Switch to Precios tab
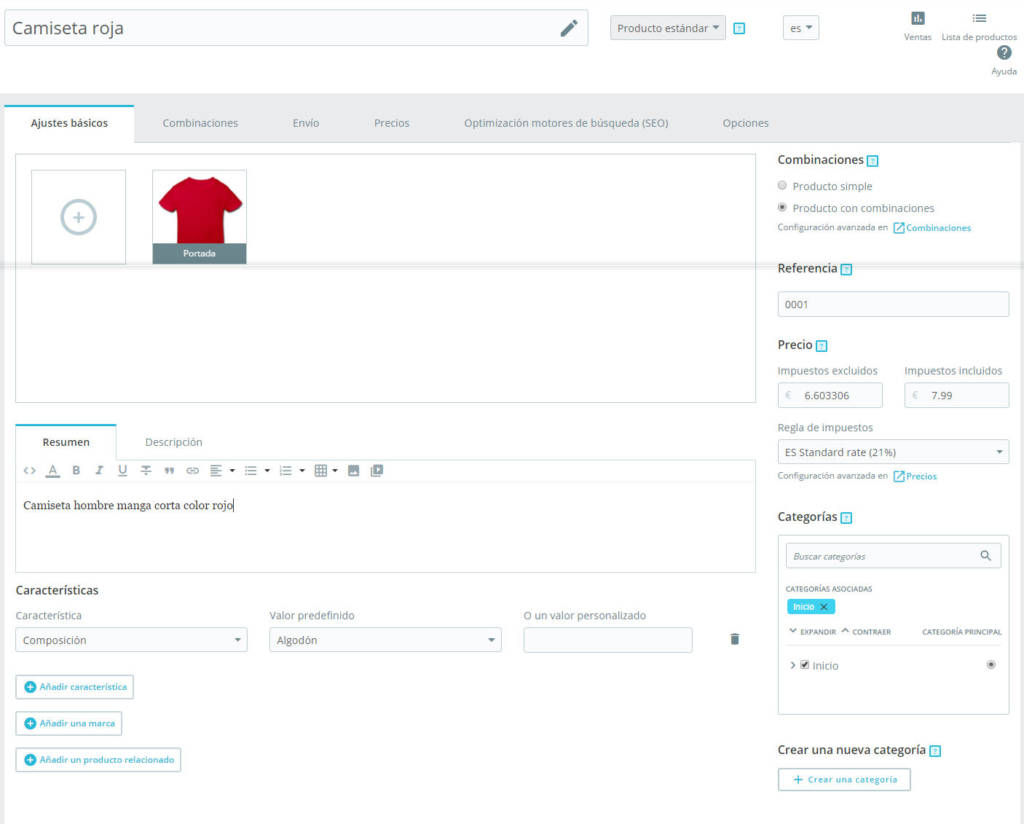The width and height of the screenshot is (1024, 824). tap(391, 123)
